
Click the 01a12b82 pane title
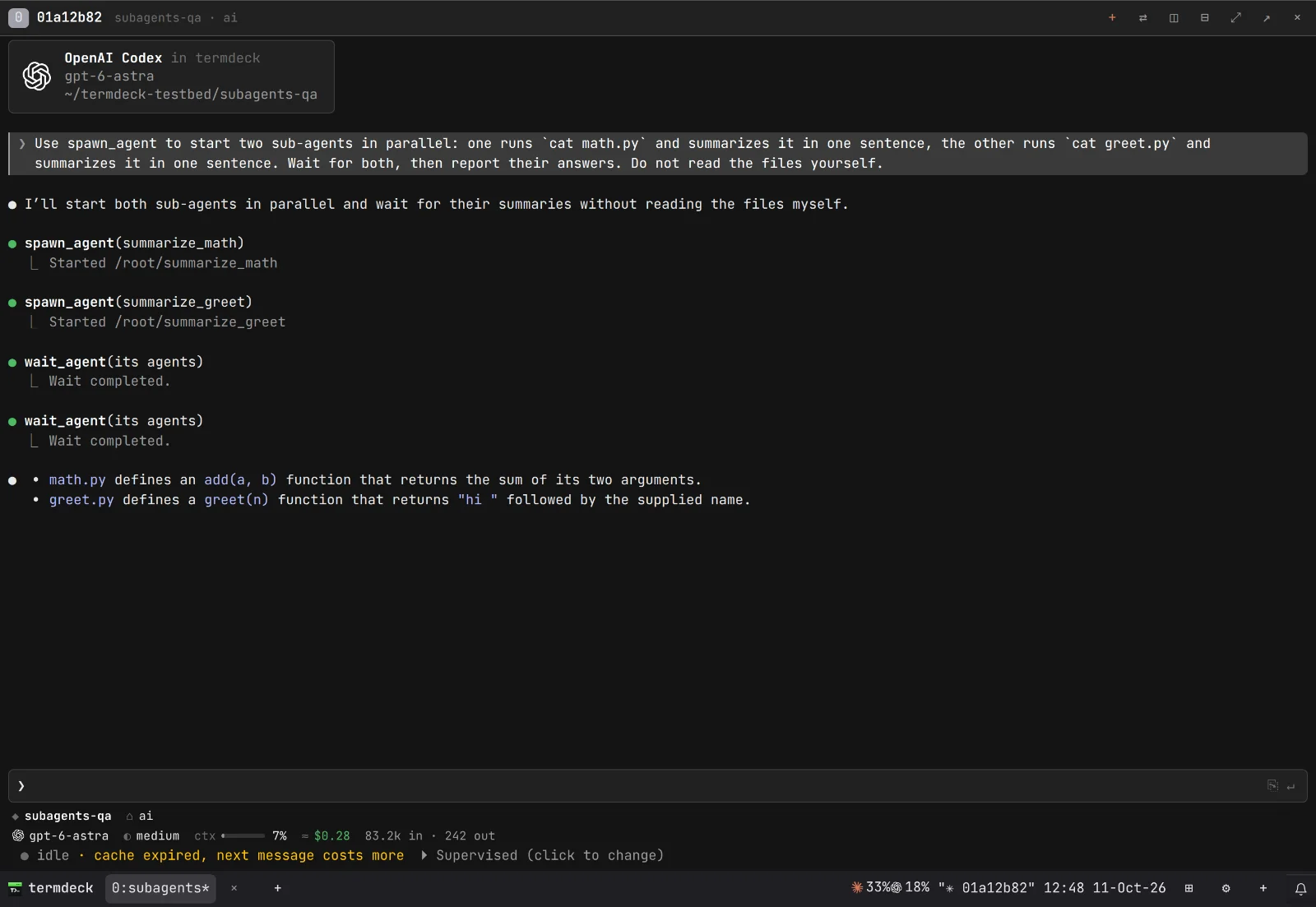(69, 17)
